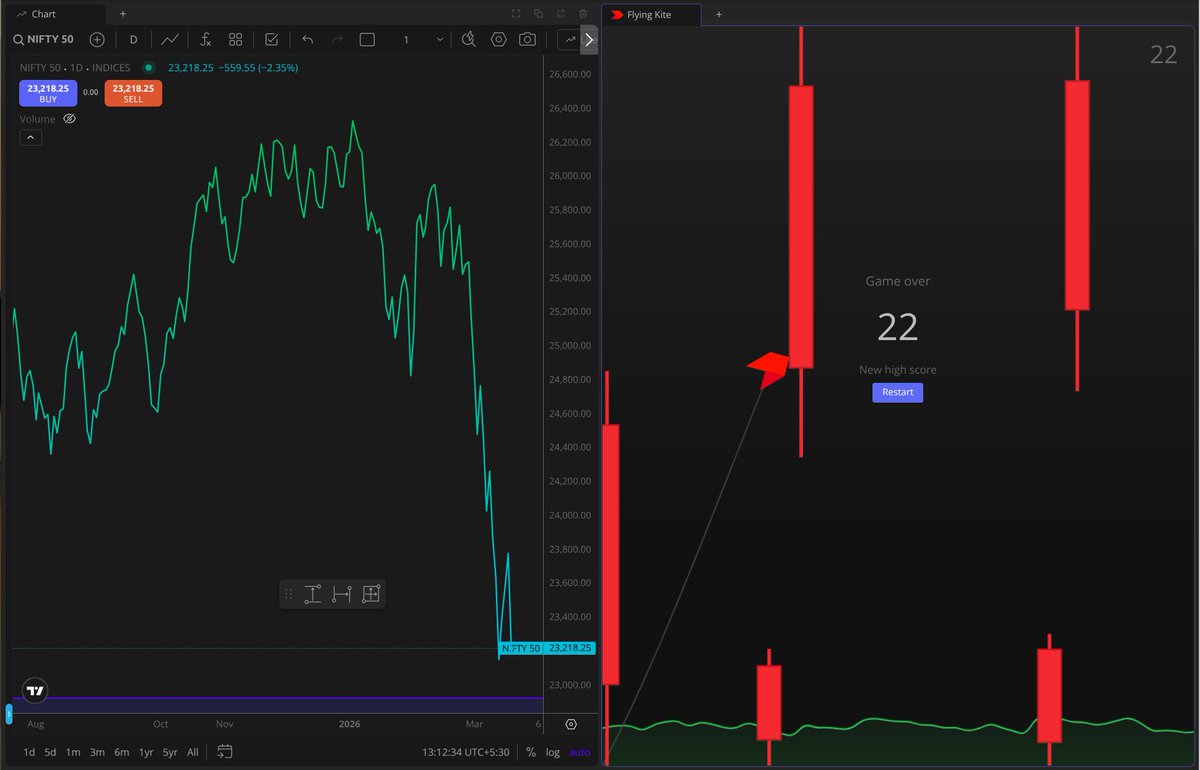1200x770 pixels.
Task: Collapse the indicator legend with up chevron
Action: point(31,137)
